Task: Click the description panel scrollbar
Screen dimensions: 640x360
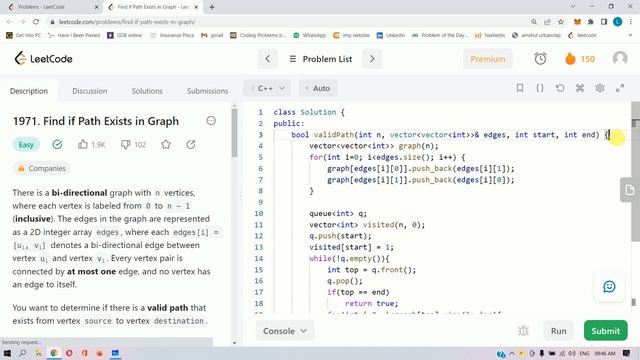Action: point(234,133)
